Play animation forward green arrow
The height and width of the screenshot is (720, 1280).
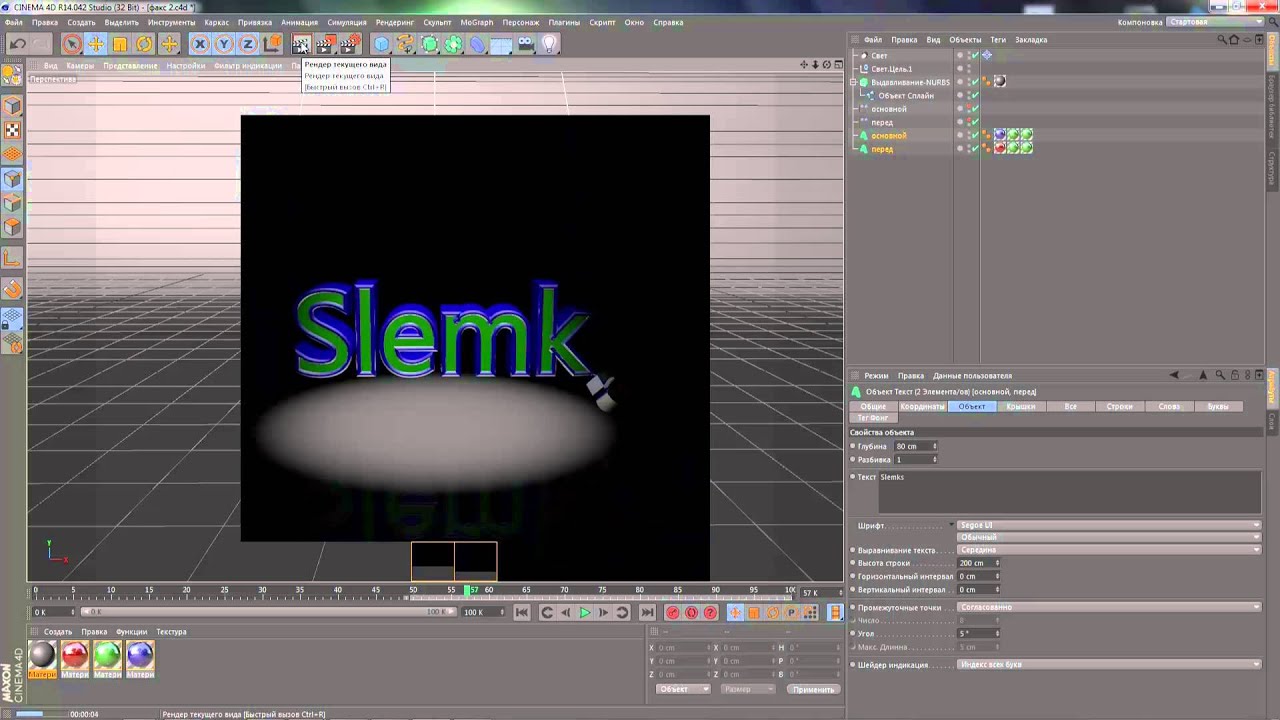pyautogui.click(x=585, y=612)
